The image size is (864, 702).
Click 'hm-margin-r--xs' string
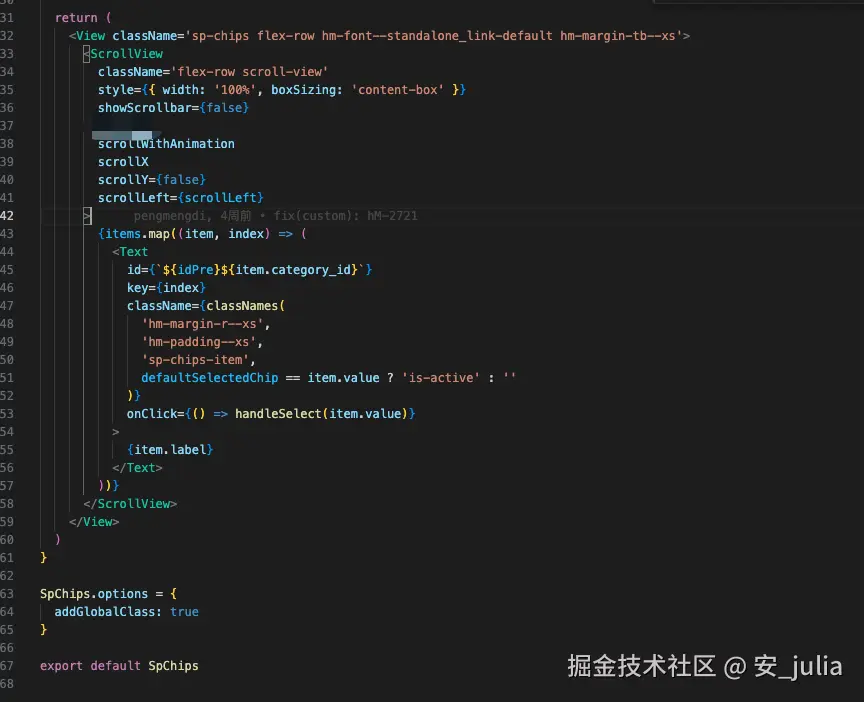[x=202, y=324]
